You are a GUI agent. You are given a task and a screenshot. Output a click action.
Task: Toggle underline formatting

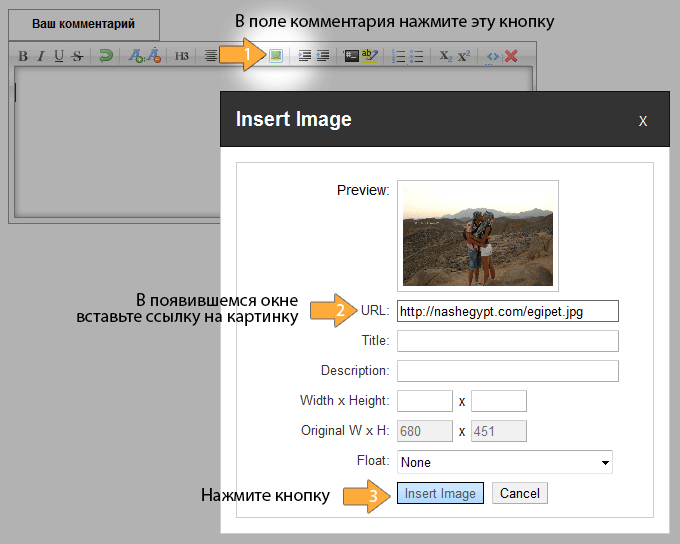[59, 56]
